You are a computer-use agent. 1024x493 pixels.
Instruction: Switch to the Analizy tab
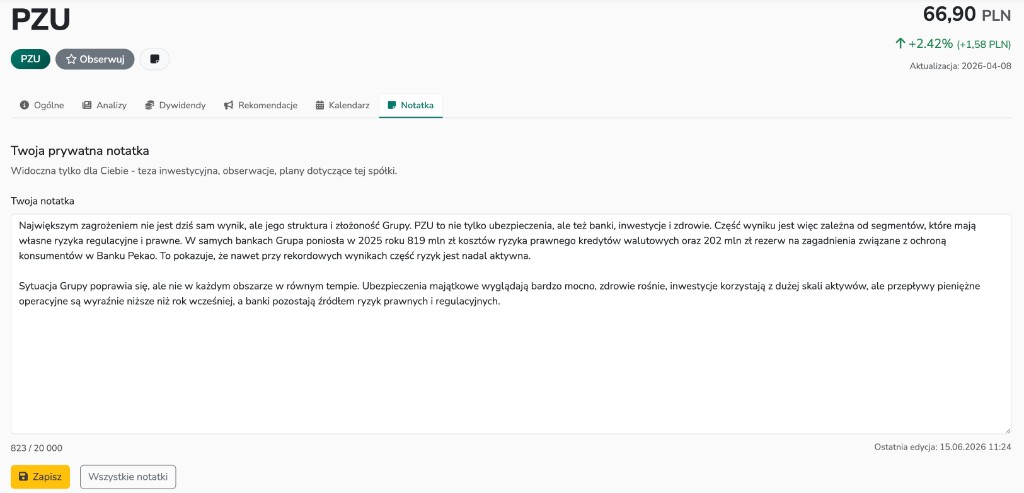coord(104,105)
